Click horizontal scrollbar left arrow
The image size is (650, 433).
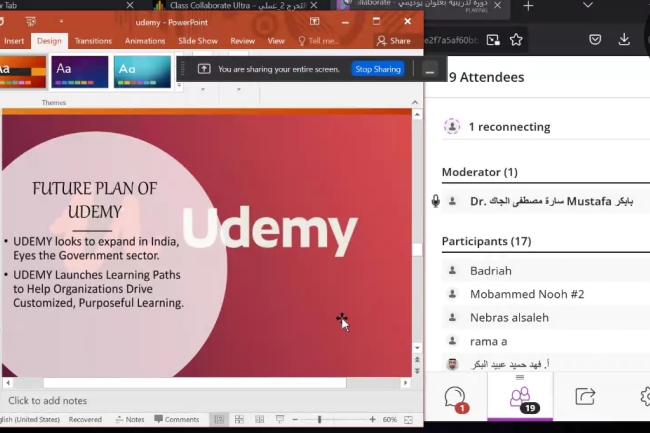(8, 383)
